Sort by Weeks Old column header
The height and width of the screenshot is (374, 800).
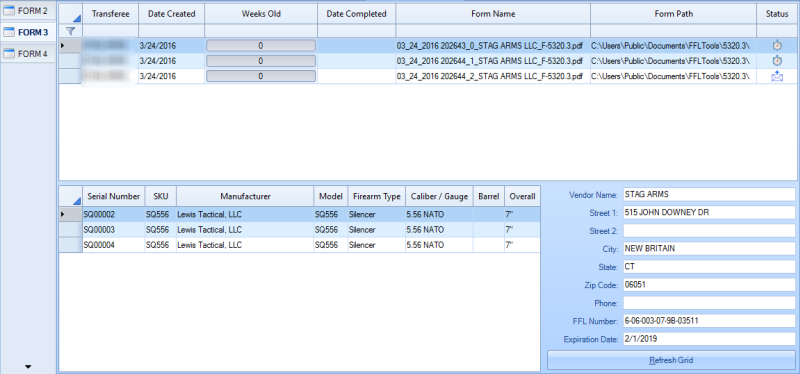tap(261, 14)
